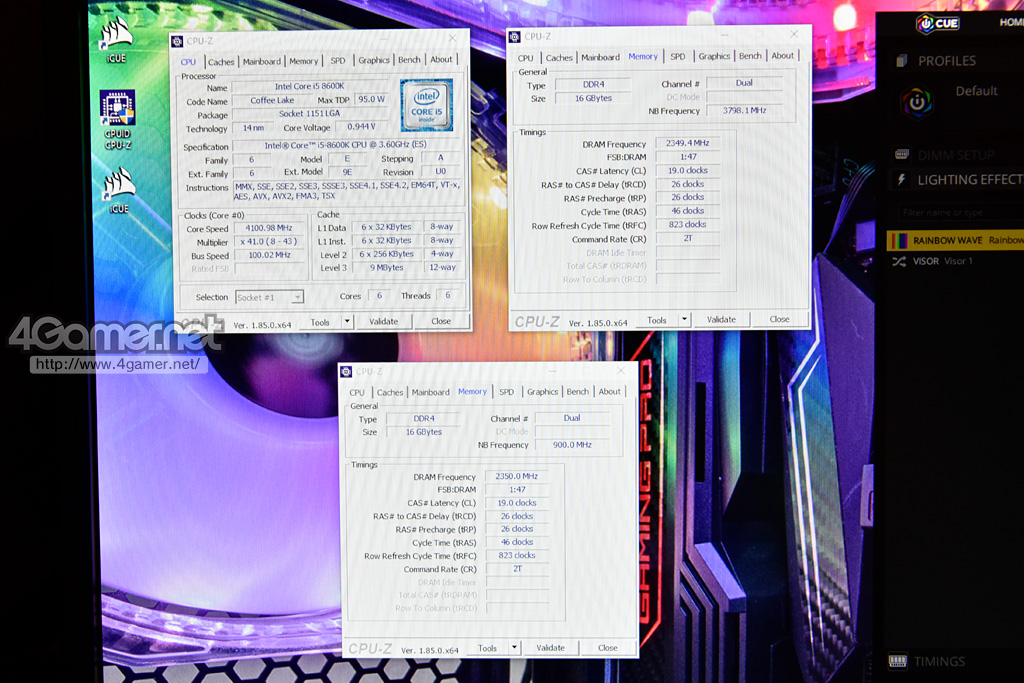Expand Tools arrow in top-left CPU-Z
This screenshot has height=683, width=1024.
click(x=347, y=321)
